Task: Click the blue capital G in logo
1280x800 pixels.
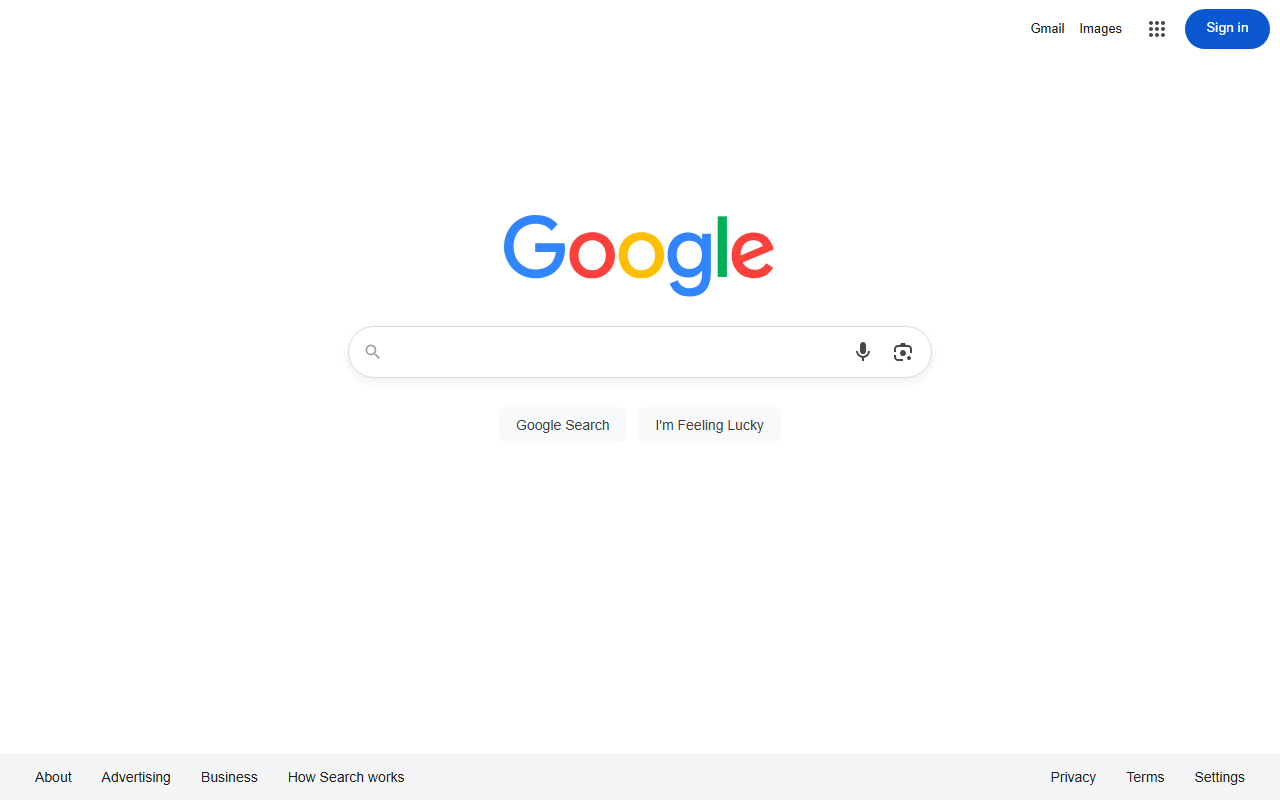Action: point(534,246)
